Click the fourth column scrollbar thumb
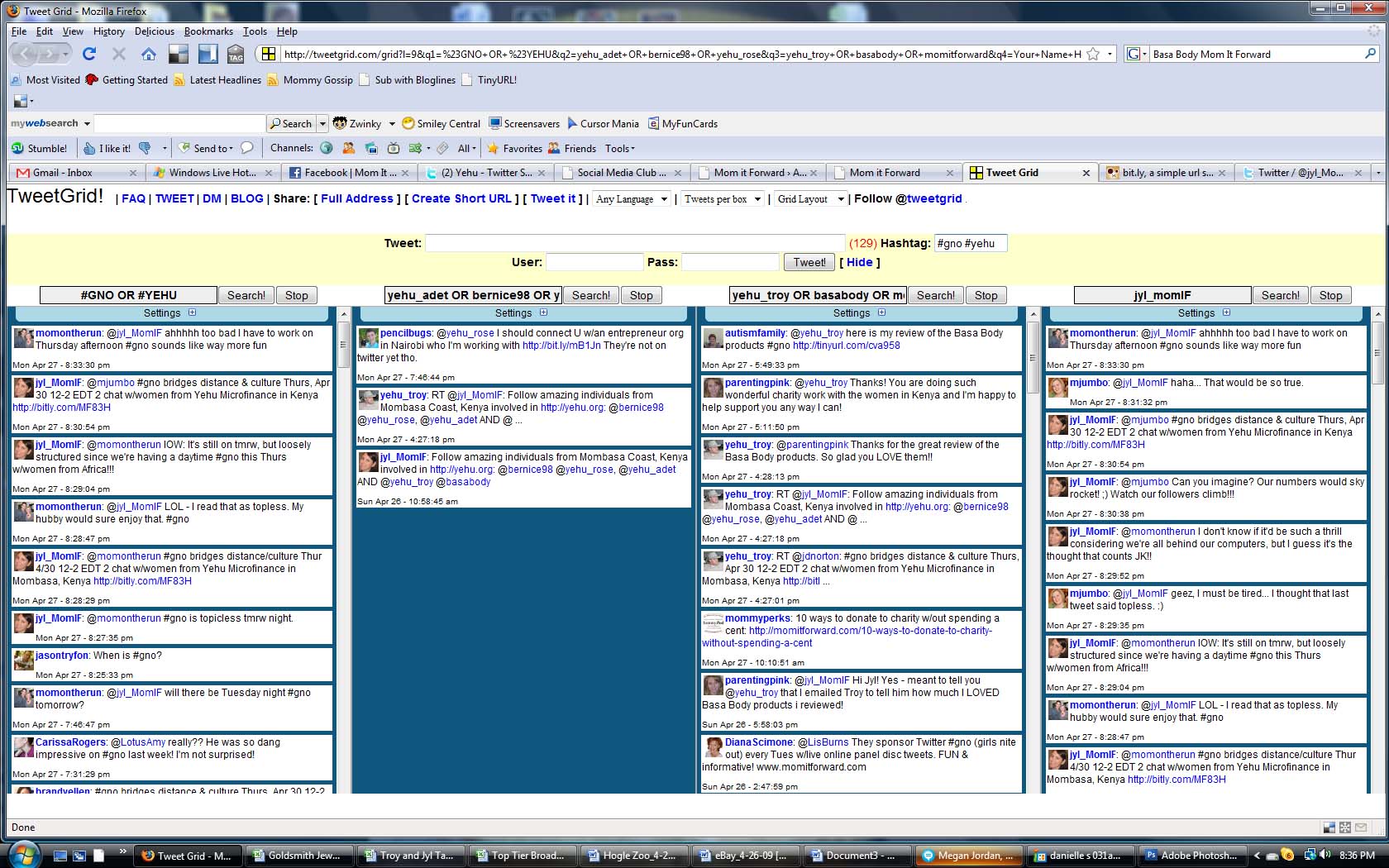 1377,353
